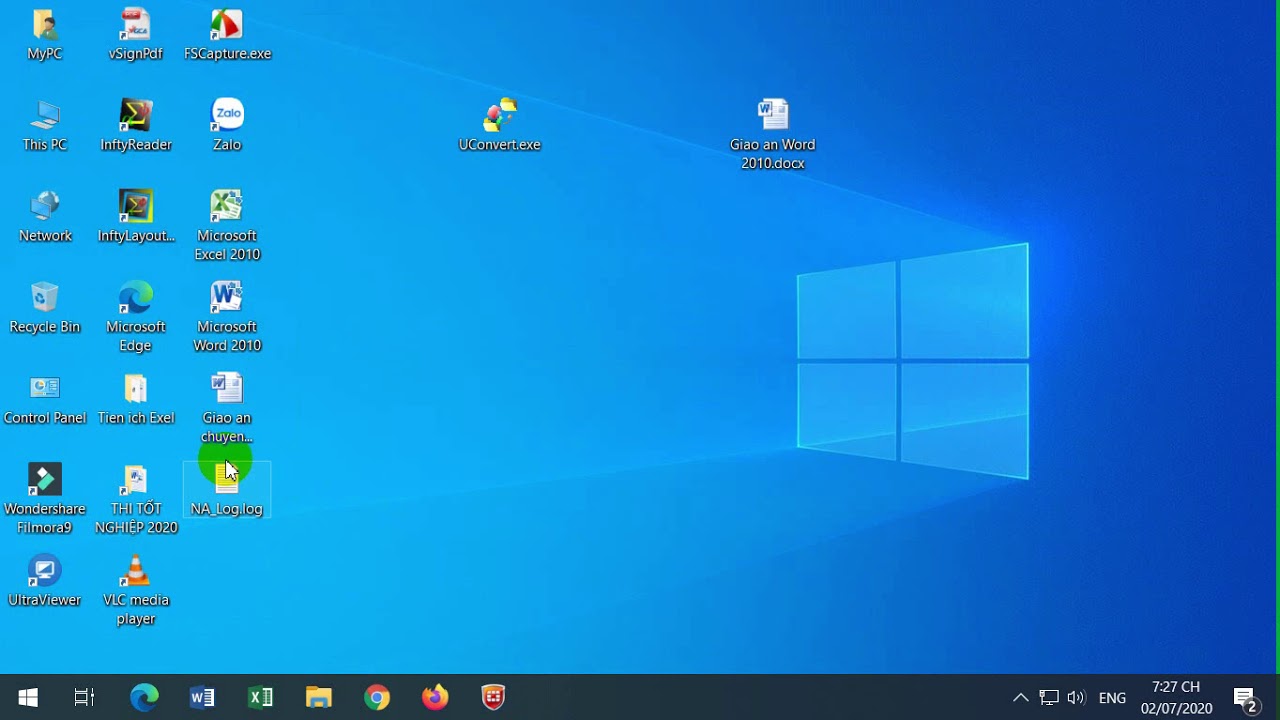Select the MyPC desktop icon

pyautogui.click(x=45, y=35)
